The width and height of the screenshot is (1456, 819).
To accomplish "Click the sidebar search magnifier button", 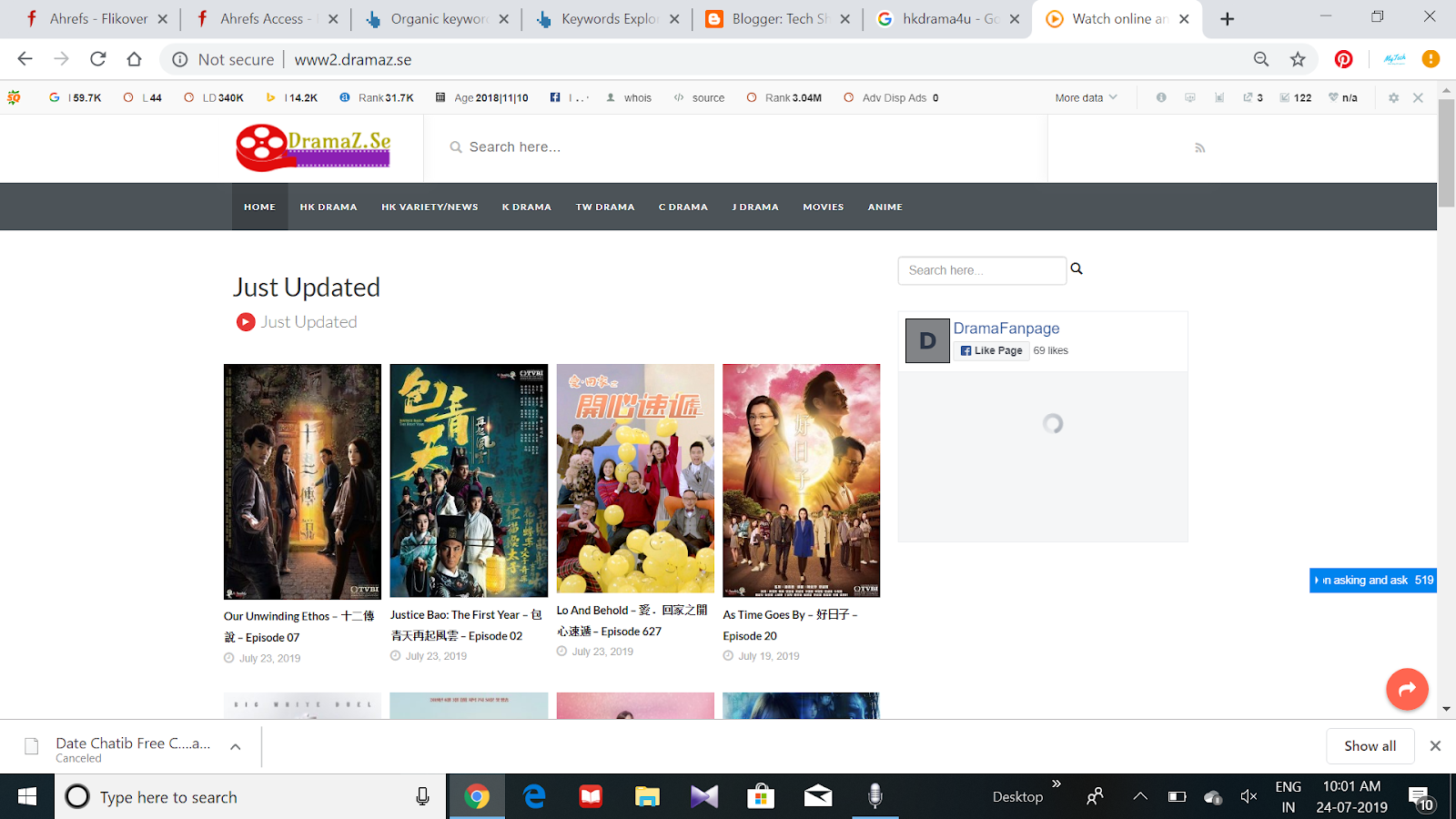I will pyautogui.click(x=1077, y=268).
